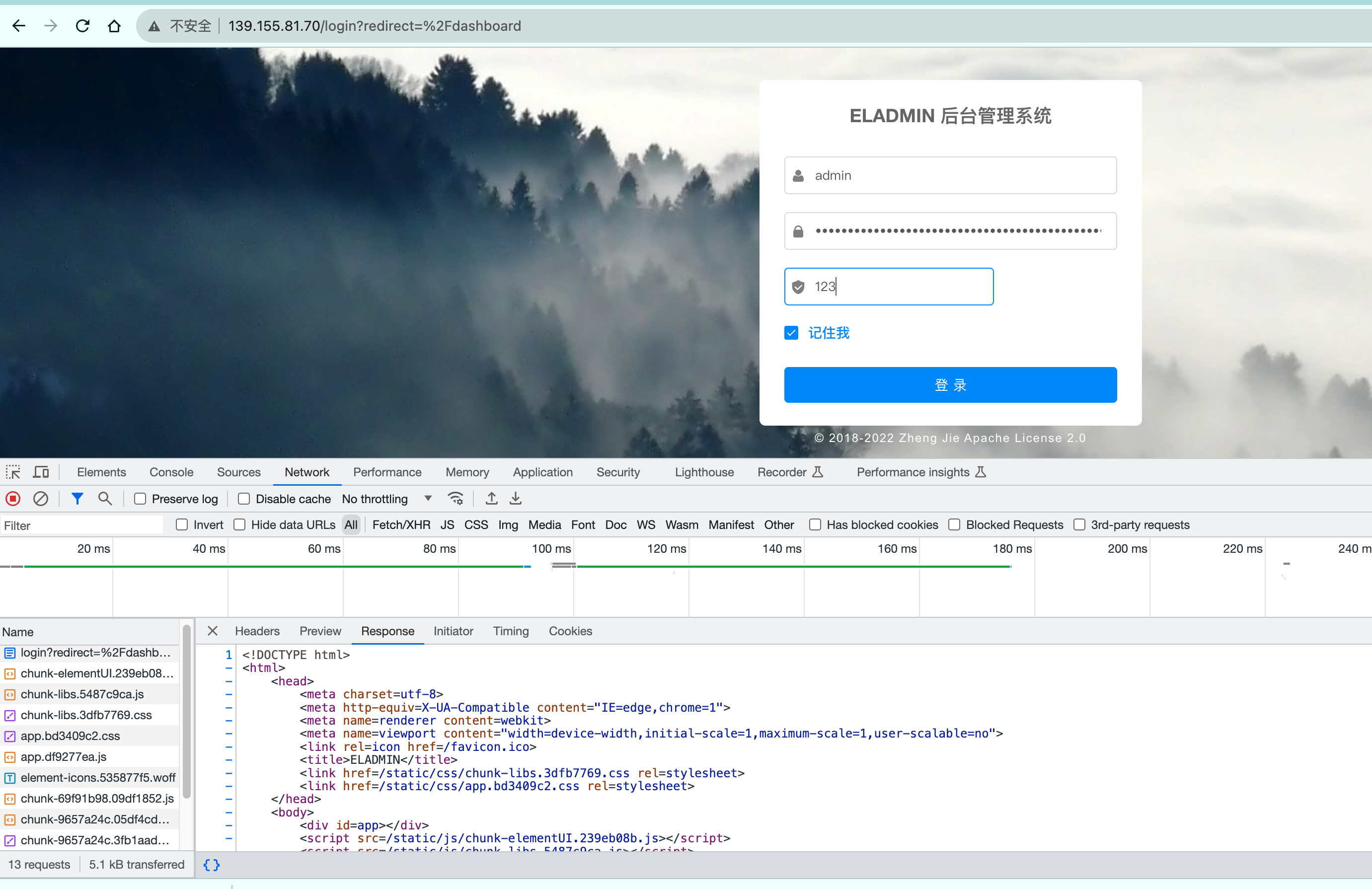Viewport: 1372px width, 889px height.
Task: Filter requests by Fetch/XHR type
Action: coord(401,524)
